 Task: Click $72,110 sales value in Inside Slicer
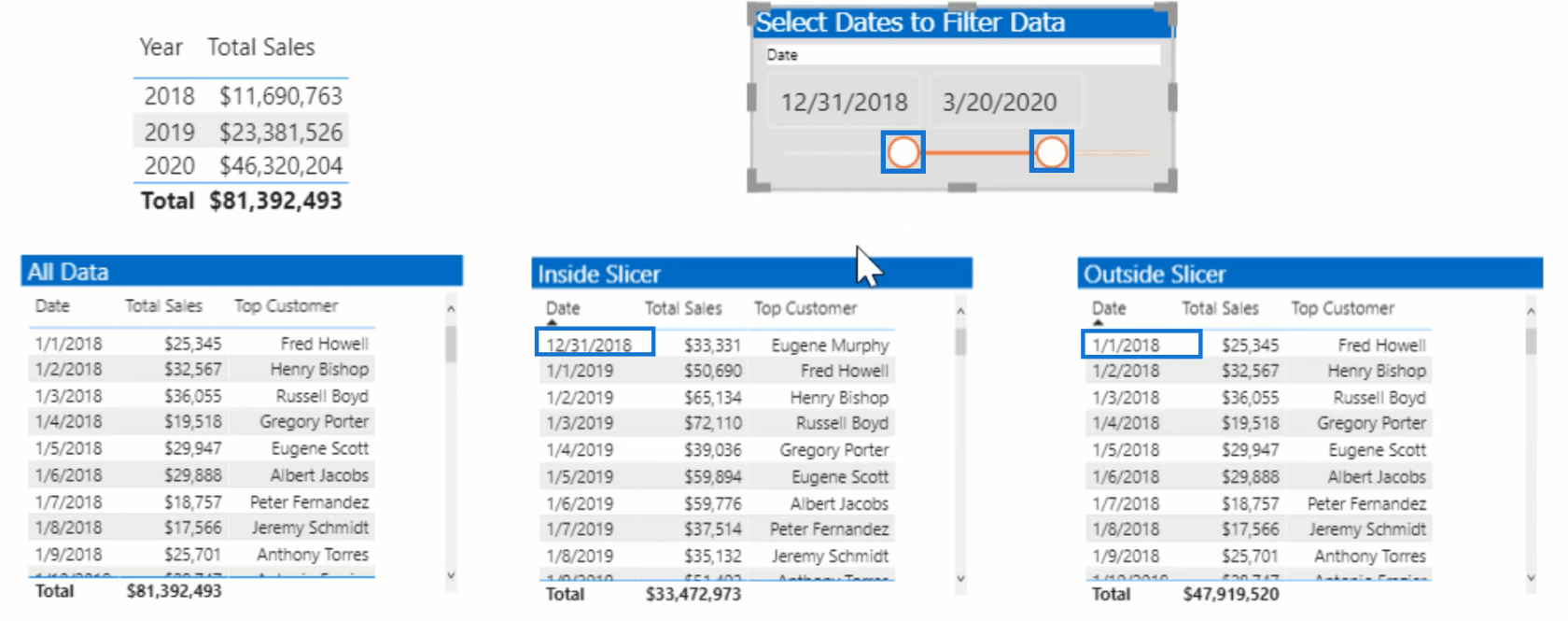tap(713, 423)
